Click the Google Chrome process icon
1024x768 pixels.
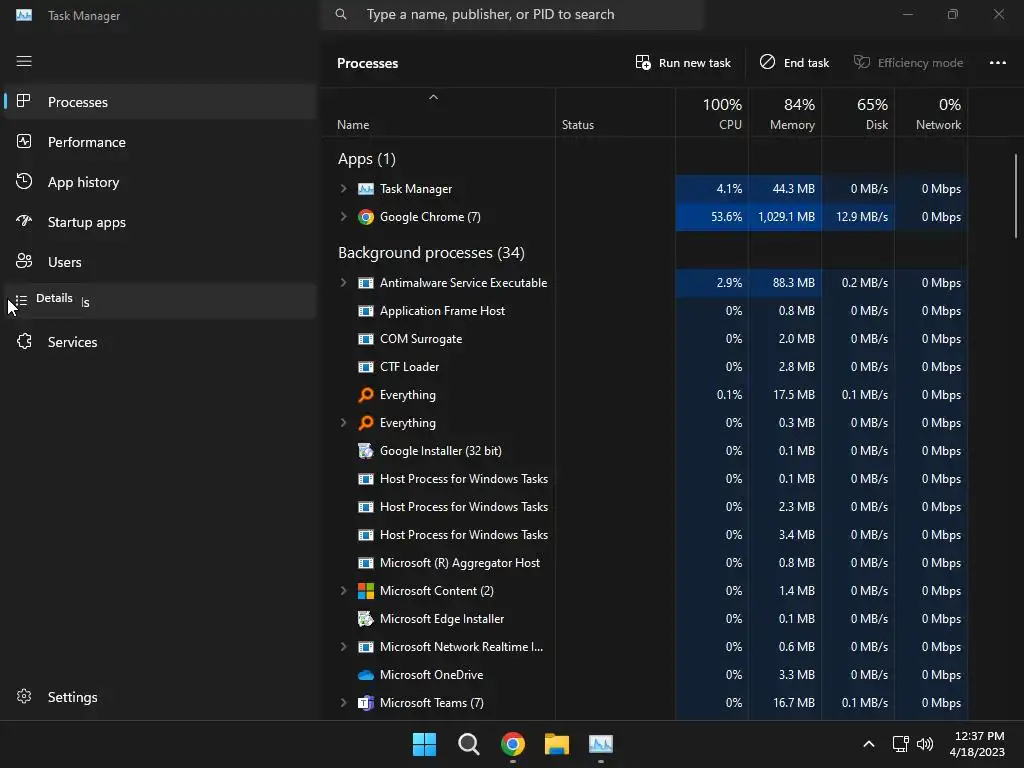366,217
